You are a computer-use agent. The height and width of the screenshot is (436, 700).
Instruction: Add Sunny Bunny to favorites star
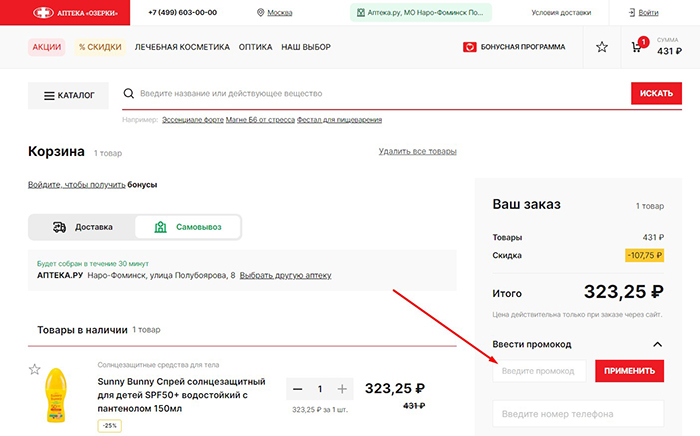coord(35,369)
